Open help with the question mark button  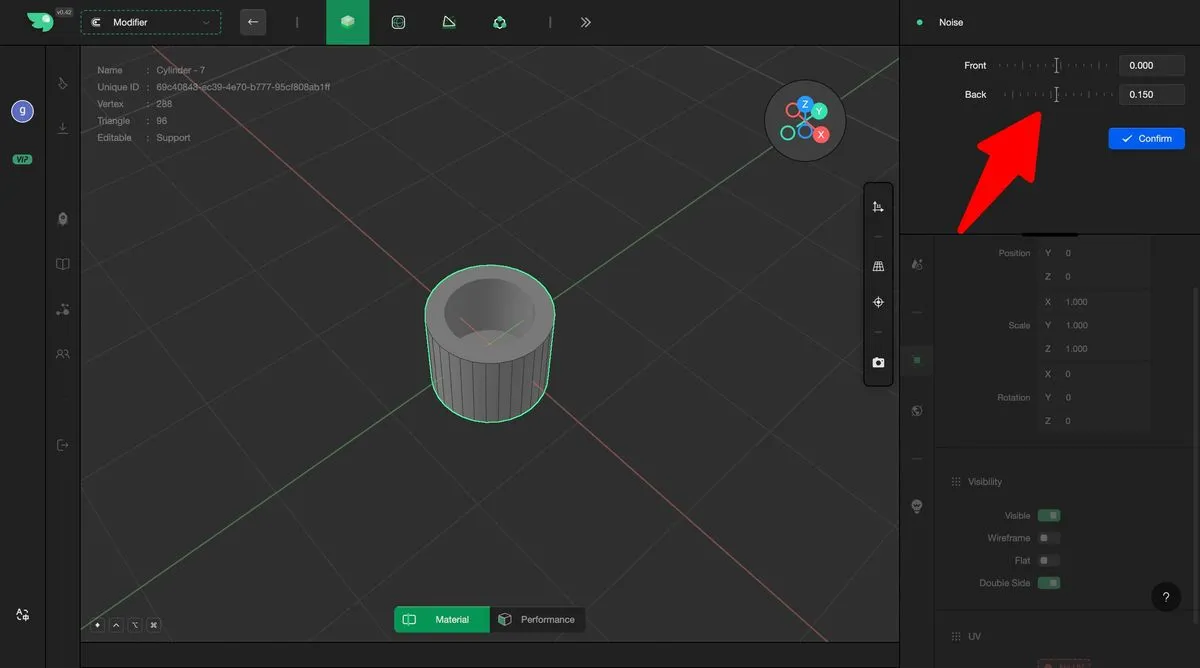(x=1165, y=597)
